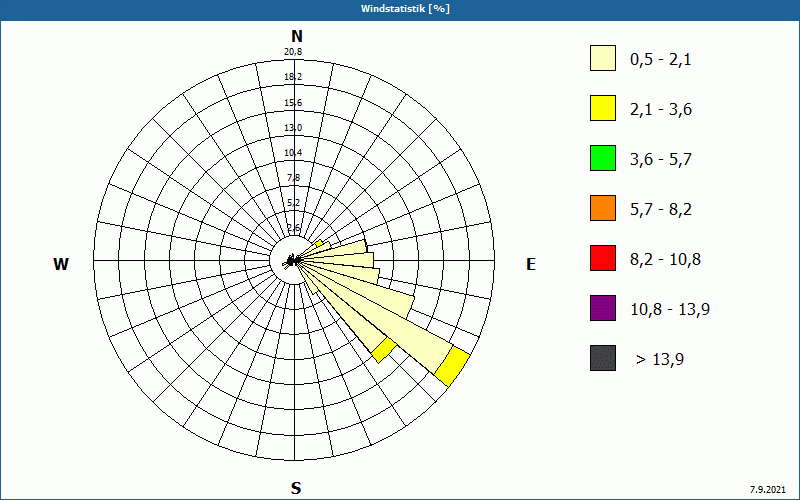
Task: Click the legend text 5,7 - 8,2
Action: coord(661,210)
